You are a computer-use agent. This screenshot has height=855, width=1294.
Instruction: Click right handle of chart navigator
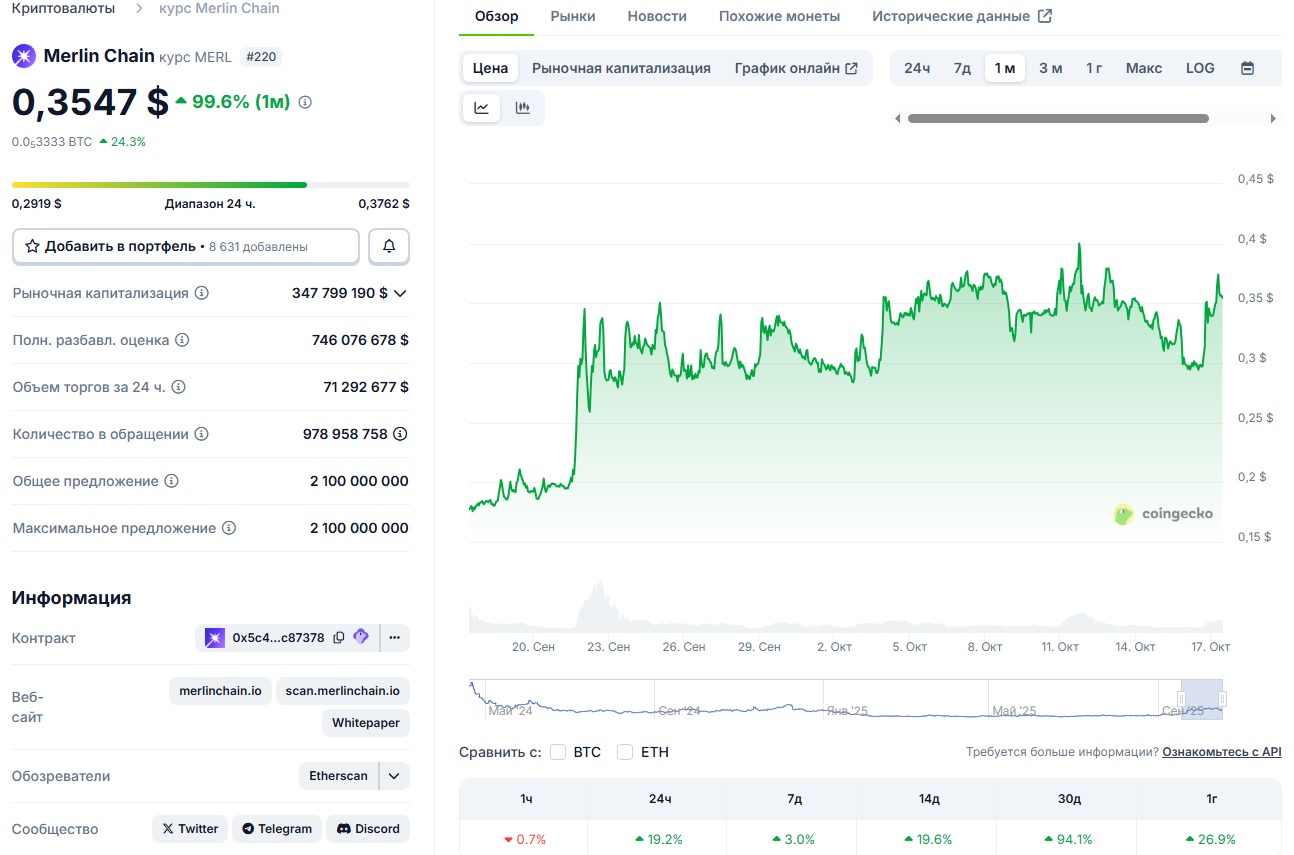1222,699
